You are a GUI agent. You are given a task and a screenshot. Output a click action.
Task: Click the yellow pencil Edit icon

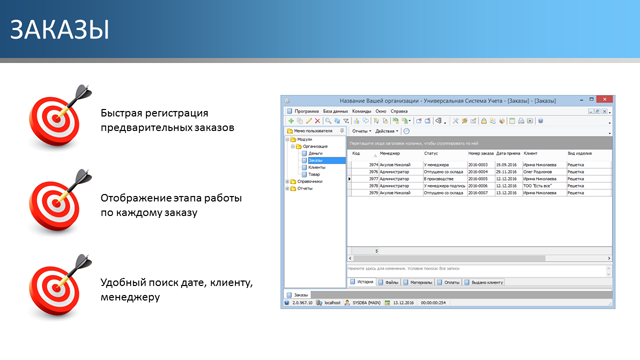[x=309, y=121]
